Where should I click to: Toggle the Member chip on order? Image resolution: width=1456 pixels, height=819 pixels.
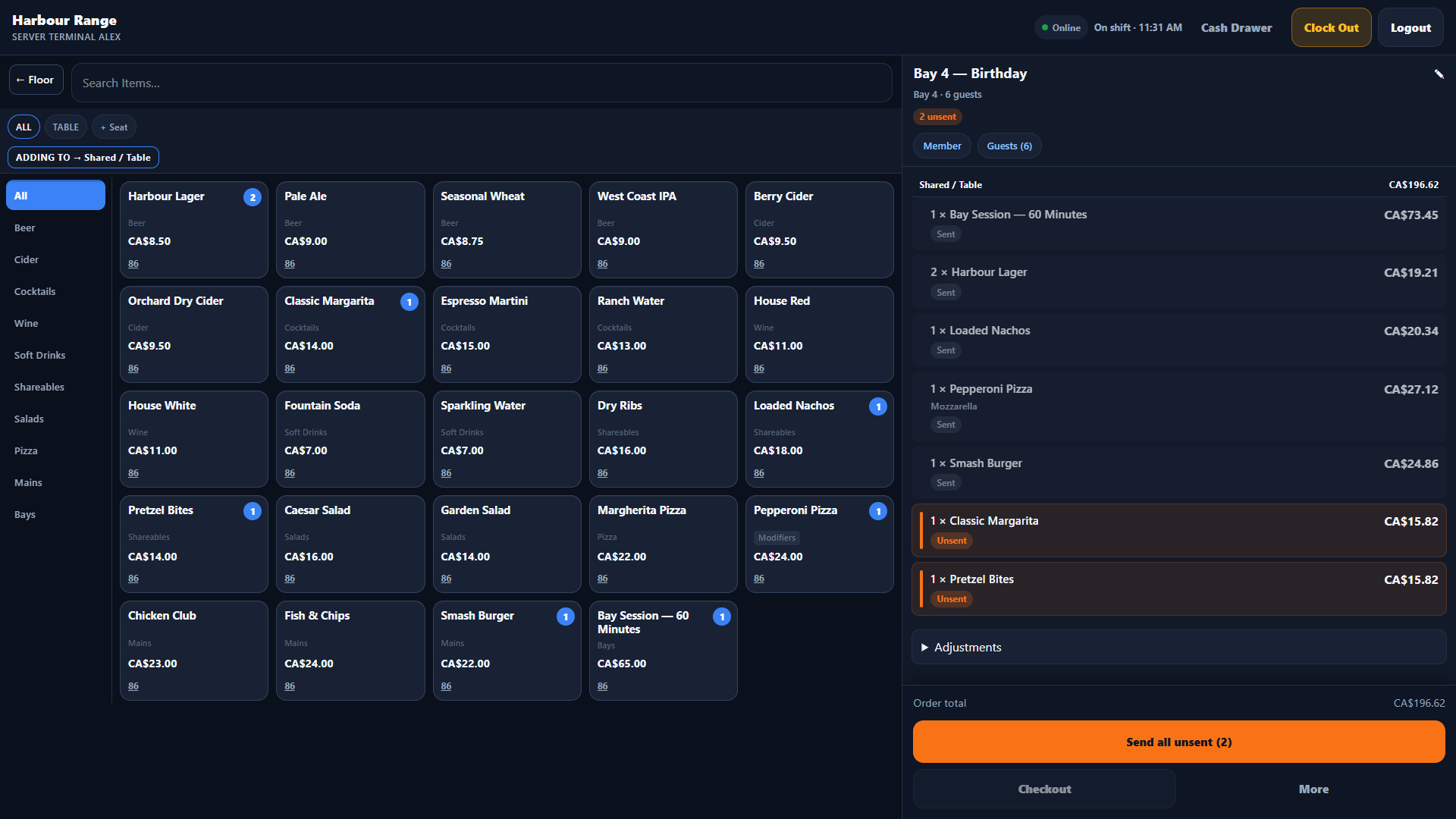pyautogui.click(x=942, y=146)
